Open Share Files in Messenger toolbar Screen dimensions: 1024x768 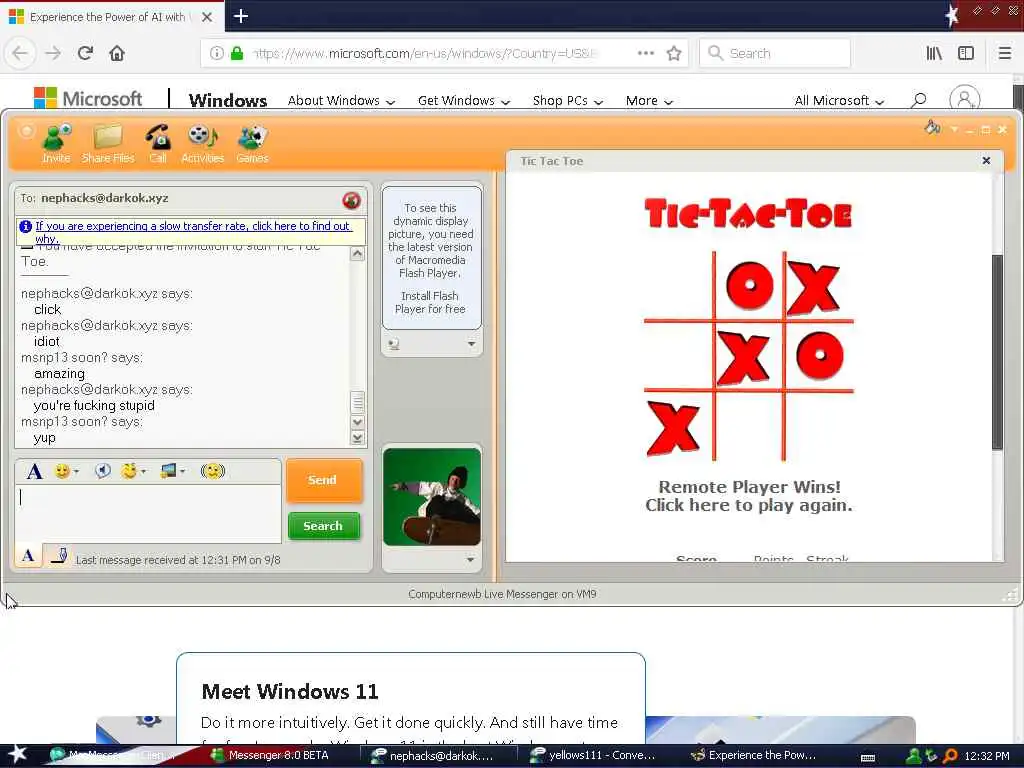click(108, 144)
